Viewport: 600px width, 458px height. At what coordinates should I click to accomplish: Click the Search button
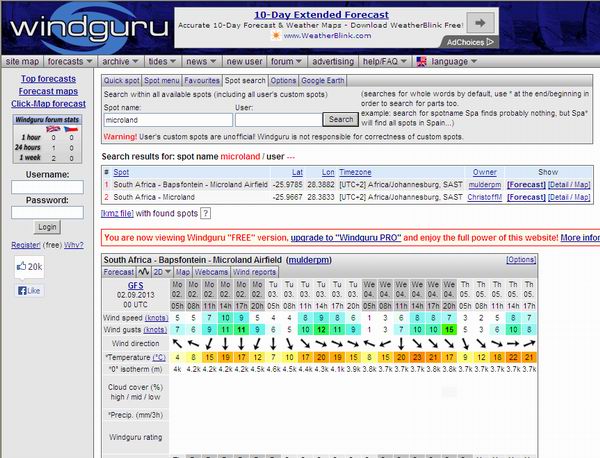341,119
